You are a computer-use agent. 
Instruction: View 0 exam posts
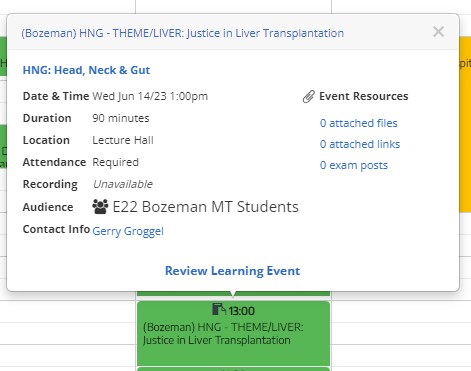(354, 165)
